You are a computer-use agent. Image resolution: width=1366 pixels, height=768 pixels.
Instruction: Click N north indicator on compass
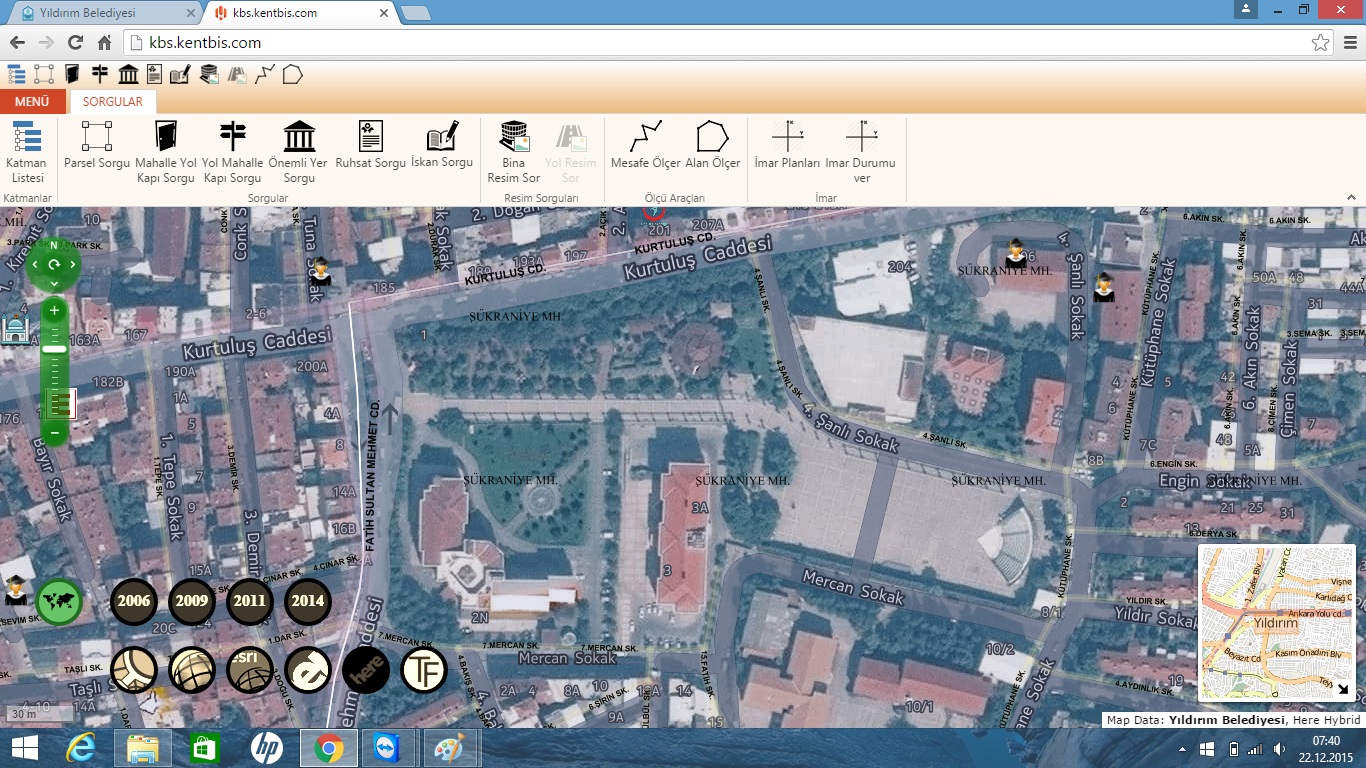point(54,245)
